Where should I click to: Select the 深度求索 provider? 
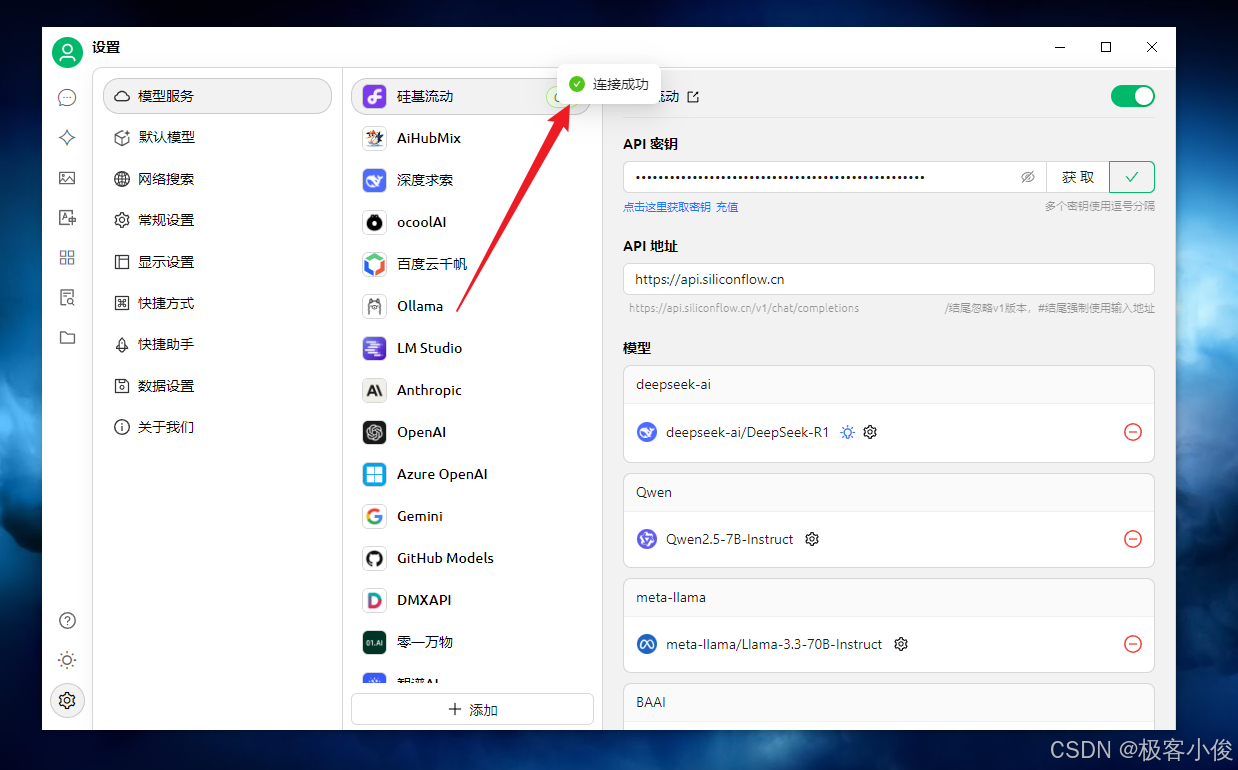point(471,180)
